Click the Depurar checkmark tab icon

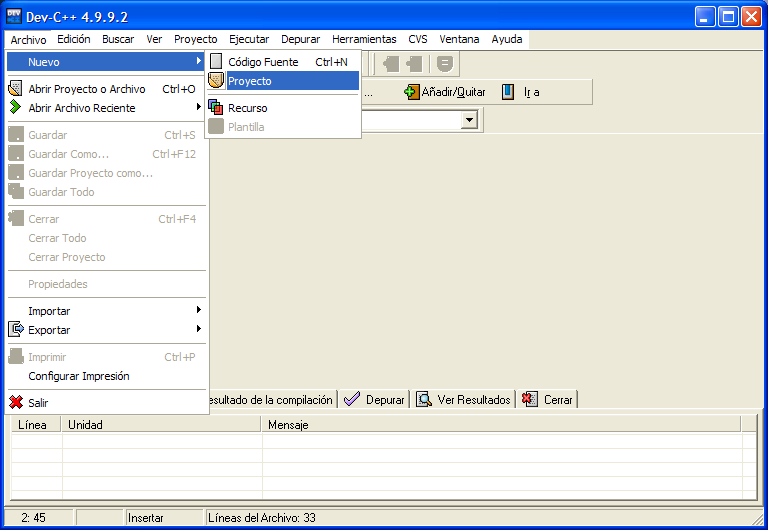click(352, 399)
